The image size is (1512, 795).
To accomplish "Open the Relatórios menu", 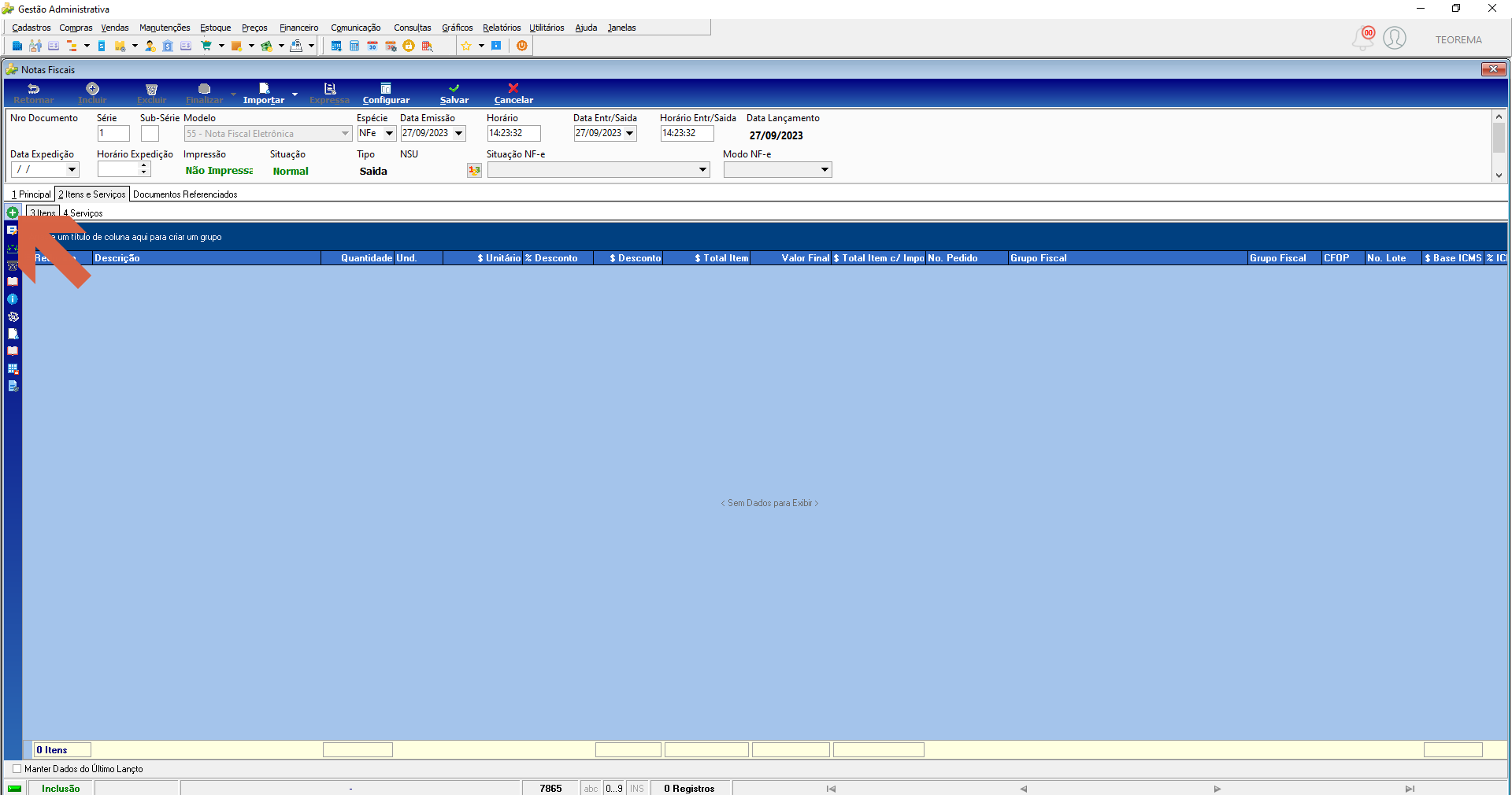I will (x=502, y=28).
